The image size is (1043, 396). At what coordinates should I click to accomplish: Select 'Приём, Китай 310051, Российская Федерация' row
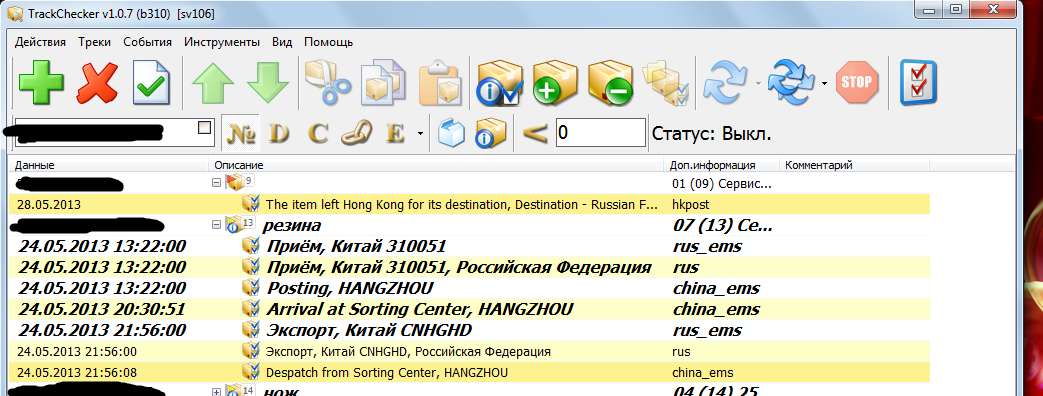(x=470, y=268)
